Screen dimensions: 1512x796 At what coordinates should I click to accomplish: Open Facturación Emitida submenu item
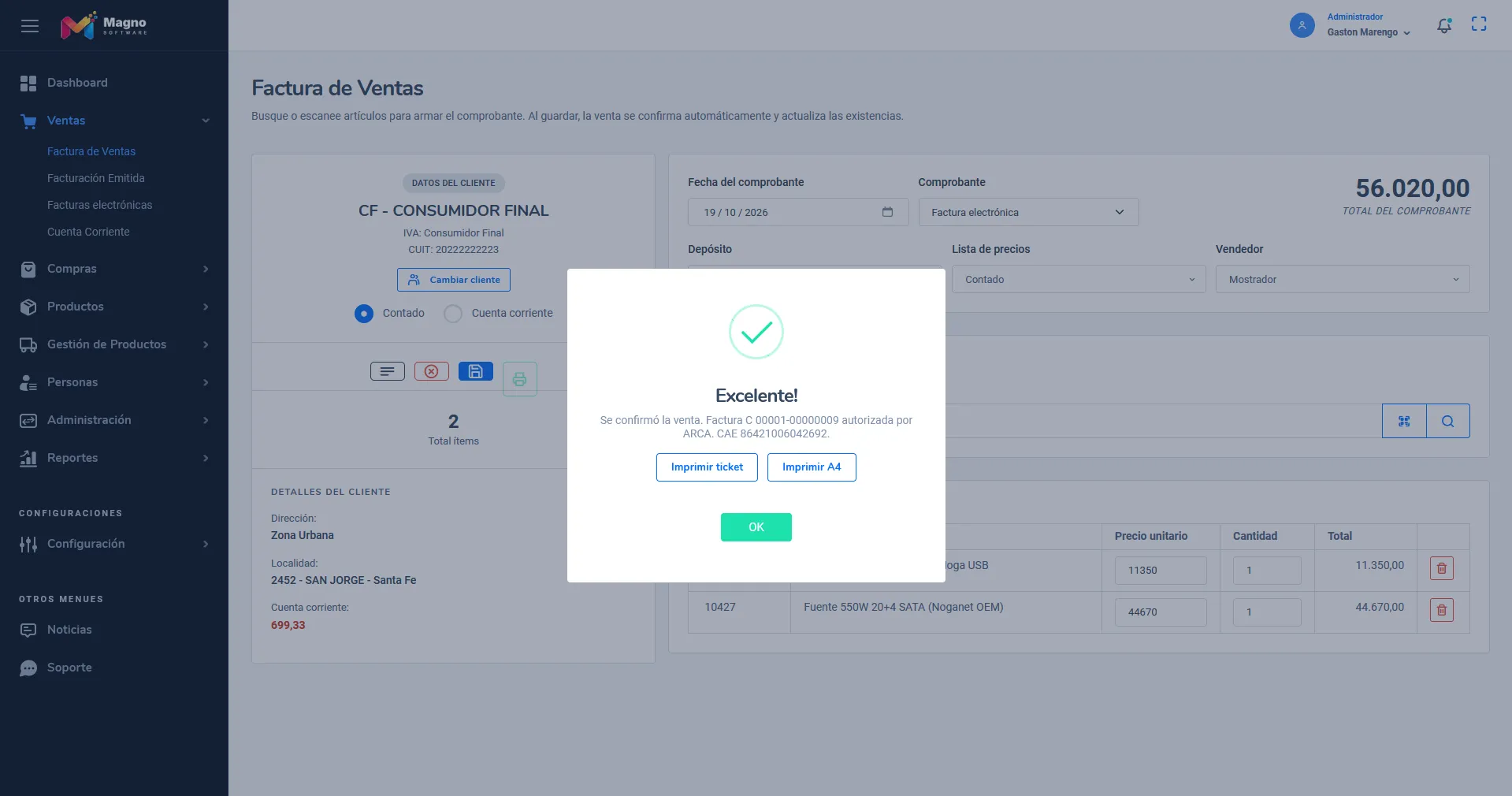[x=96, y=178]
